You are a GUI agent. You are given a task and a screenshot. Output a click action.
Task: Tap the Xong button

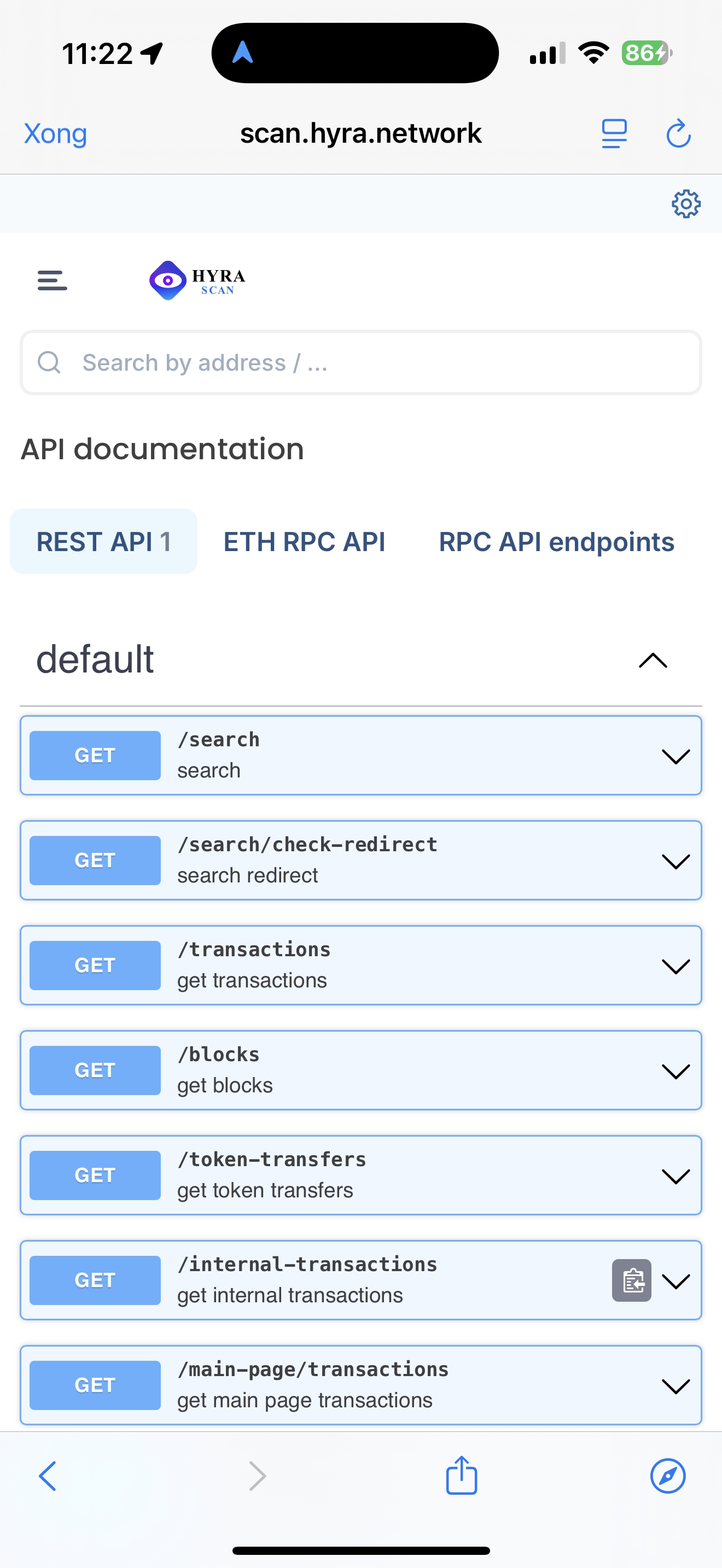click(x=55, y=134)
